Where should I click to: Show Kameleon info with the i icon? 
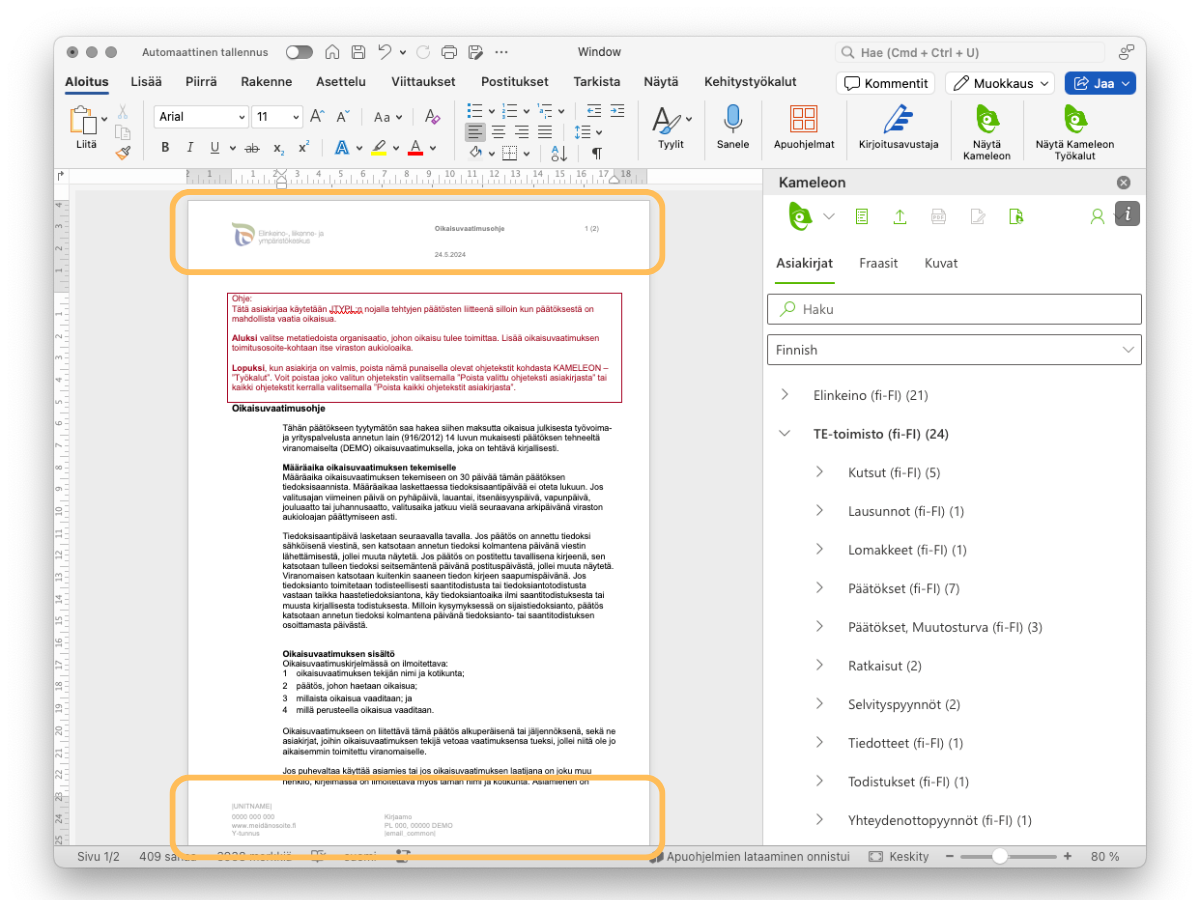point(1127,213)
